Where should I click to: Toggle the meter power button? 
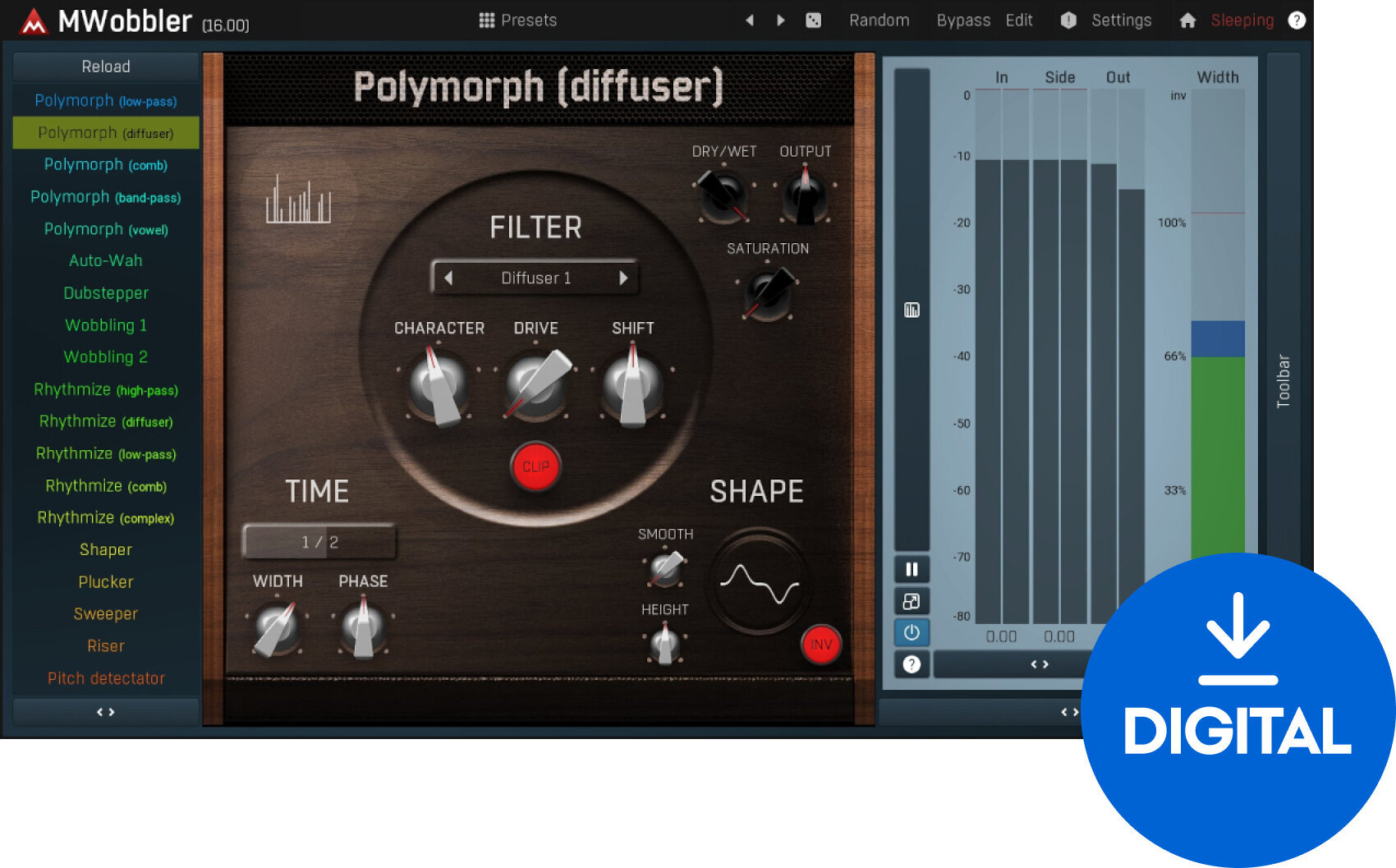coord(912,632)
